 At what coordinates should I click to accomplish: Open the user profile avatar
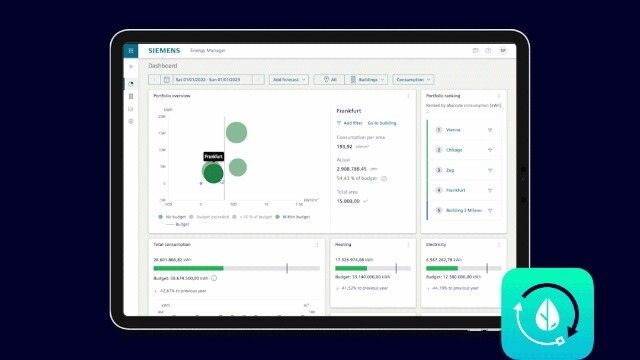(503, 51)
